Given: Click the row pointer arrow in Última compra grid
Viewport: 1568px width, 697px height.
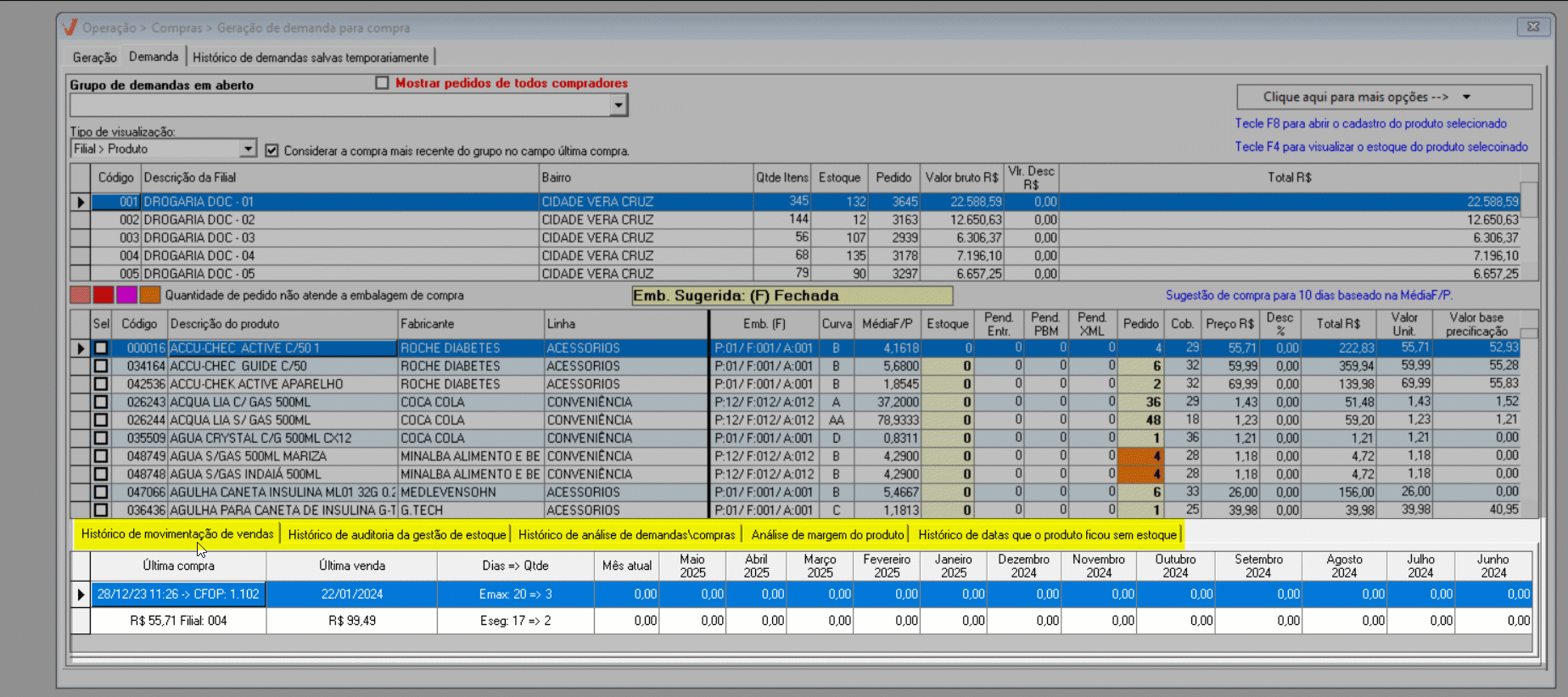Looking at the screenshot, I should pyautogui.click(x=81, y=594).
